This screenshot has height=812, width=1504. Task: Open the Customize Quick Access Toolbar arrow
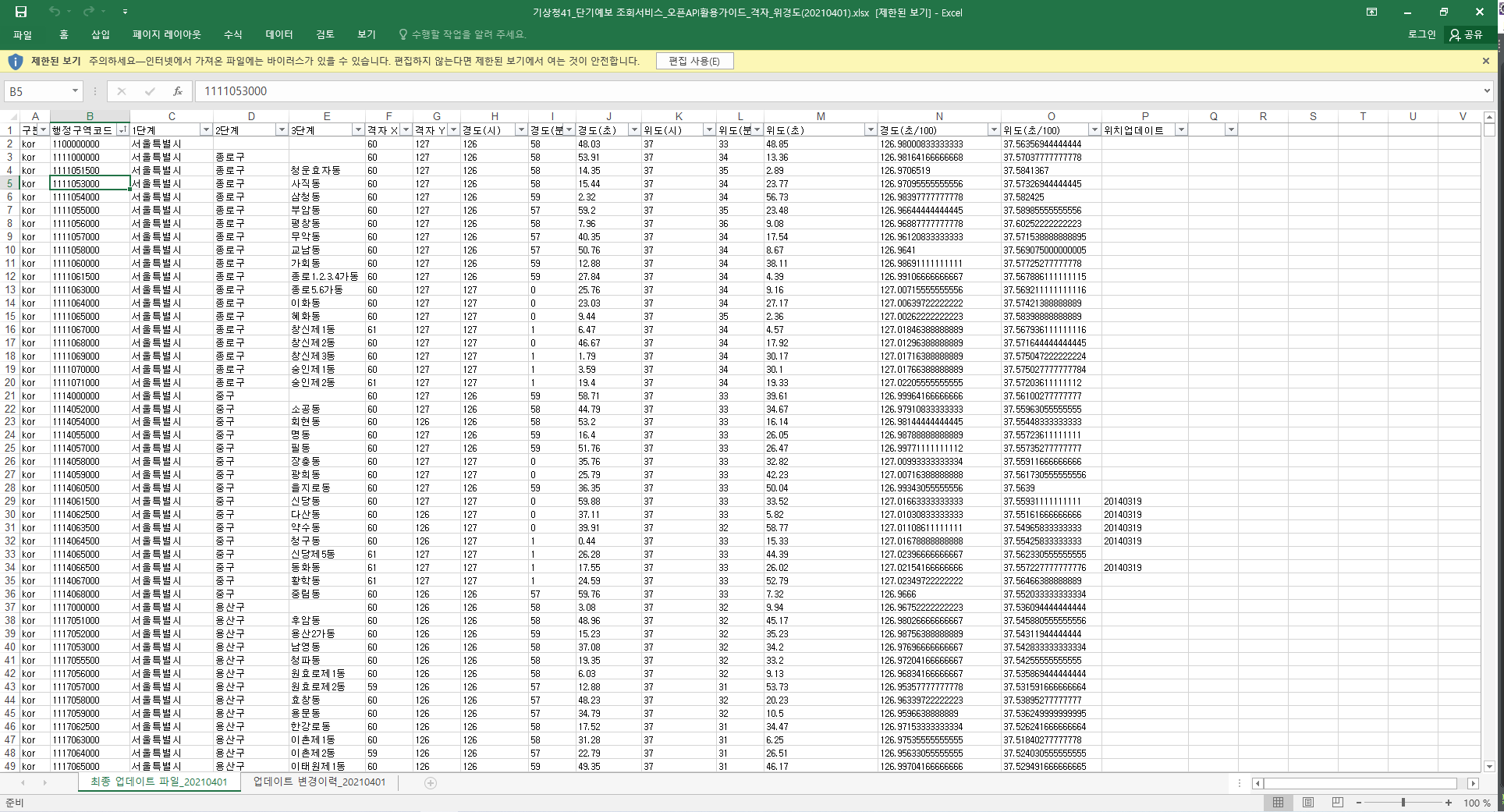tap(125, 12)
